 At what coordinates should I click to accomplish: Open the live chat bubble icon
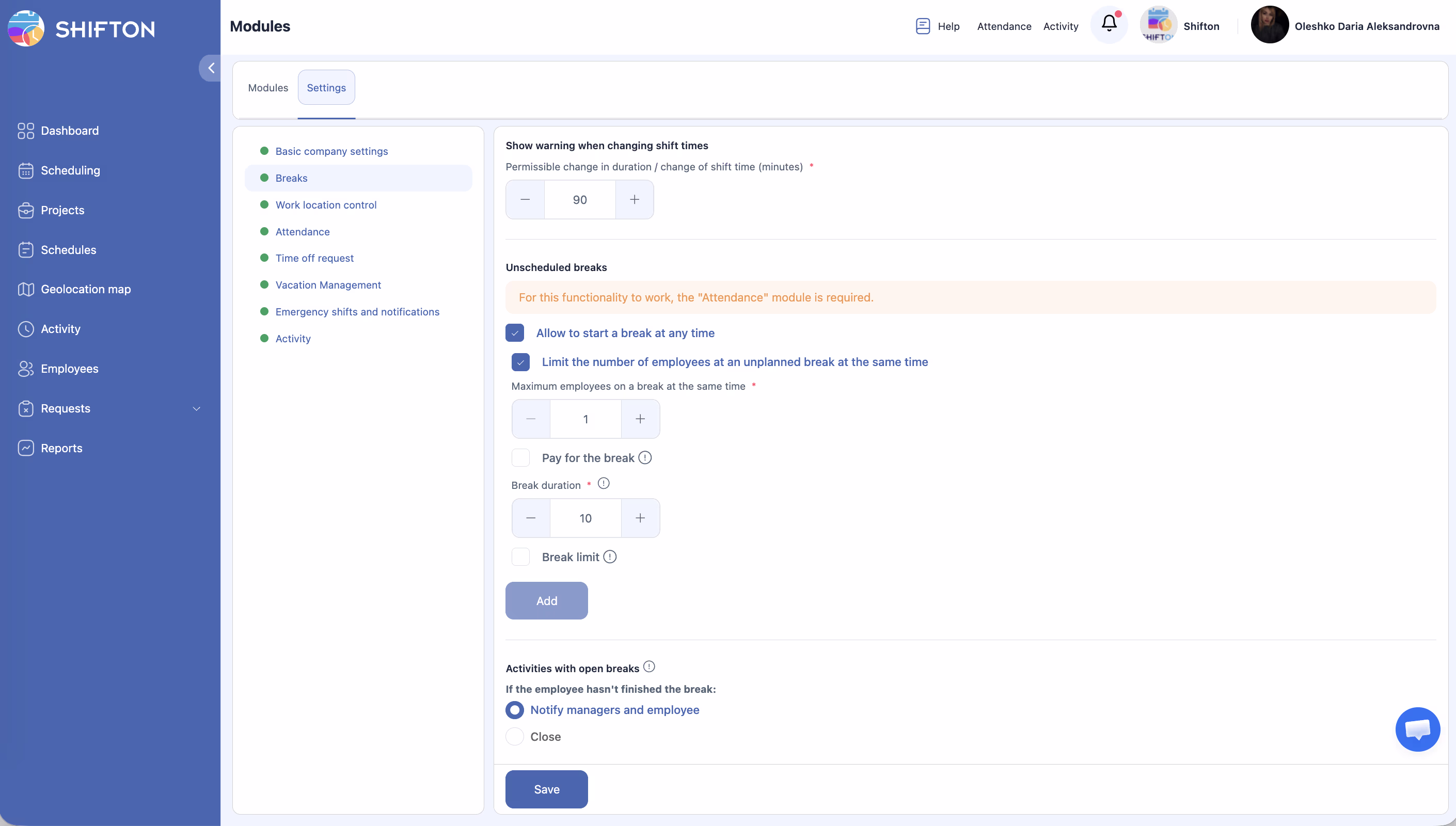click(1417, 729)
